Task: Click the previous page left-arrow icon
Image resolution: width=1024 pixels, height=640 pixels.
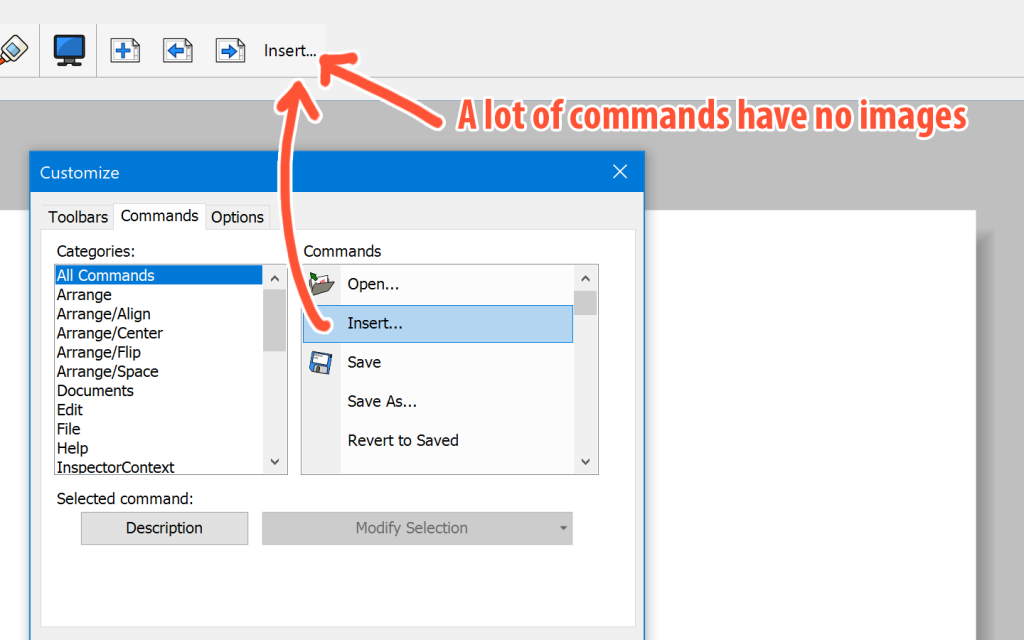Action: coord(178,50)
